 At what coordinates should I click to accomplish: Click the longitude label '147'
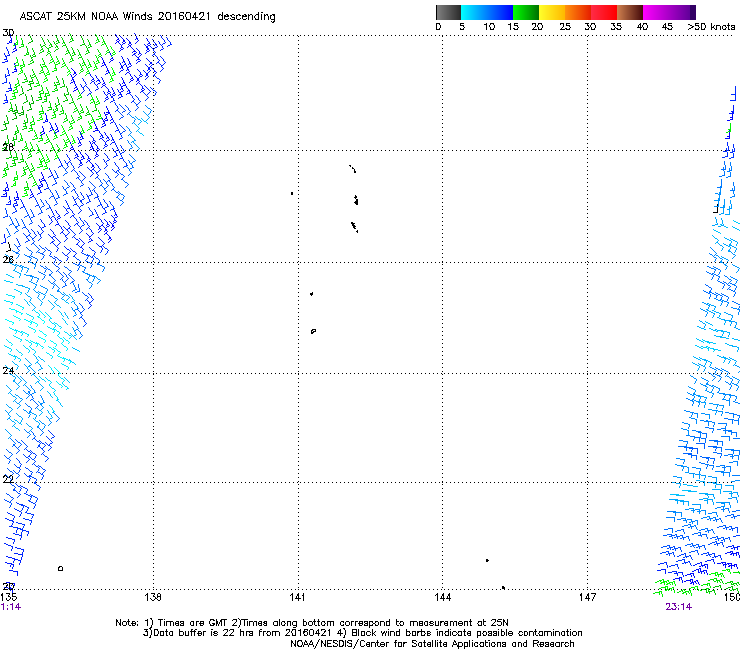pos(587,597)
